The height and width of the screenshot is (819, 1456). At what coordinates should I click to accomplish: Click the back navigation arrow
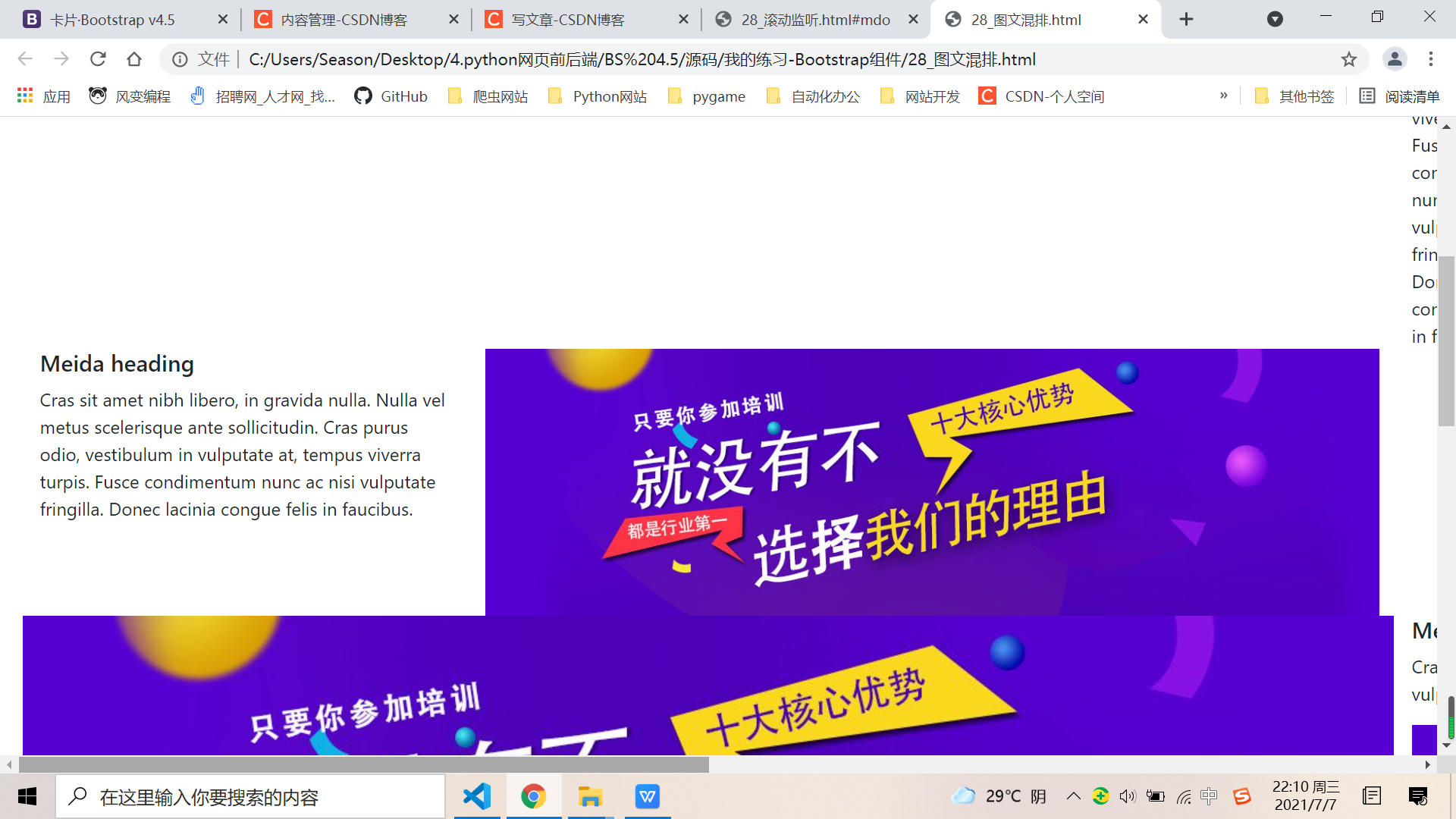coord(25,58)
